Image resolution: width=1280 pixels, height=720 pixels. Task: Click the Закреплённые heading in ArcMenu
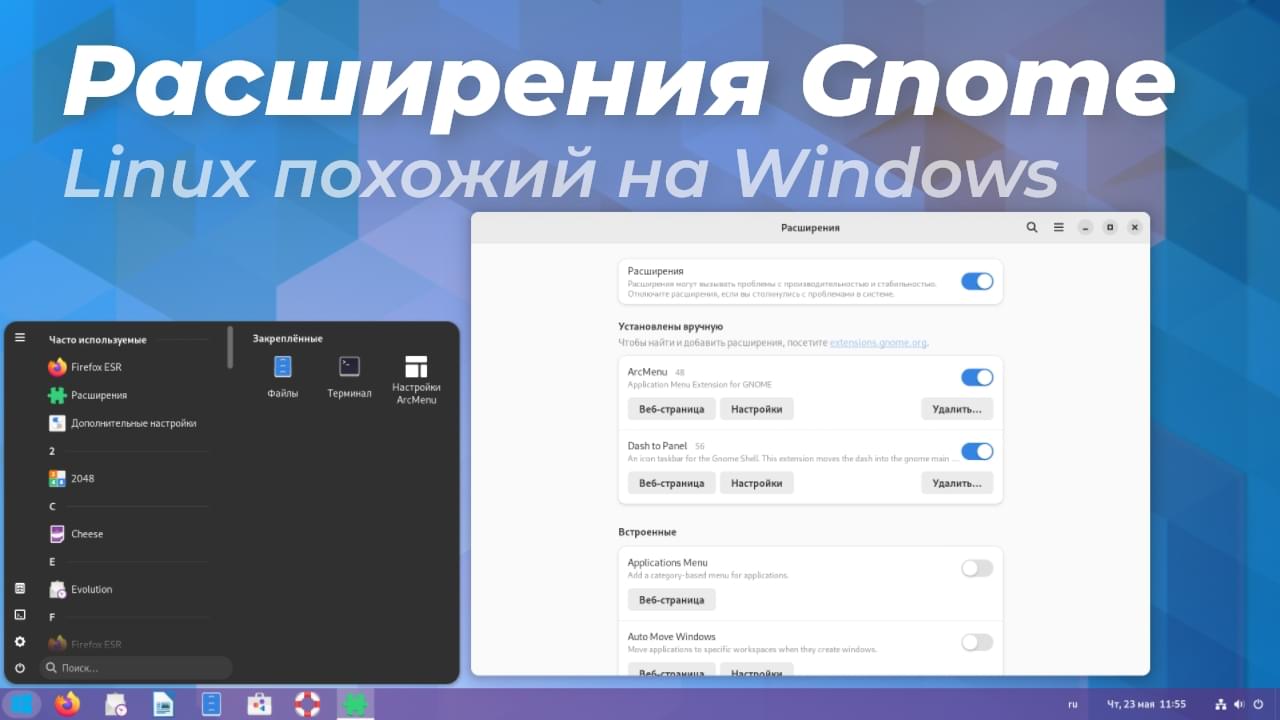coord(288,339)
